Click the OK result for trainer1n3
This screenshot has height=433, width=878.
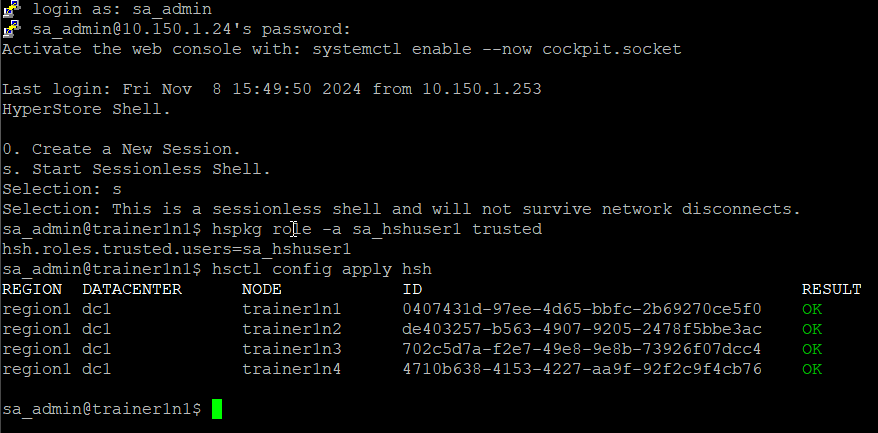(811, 350)
